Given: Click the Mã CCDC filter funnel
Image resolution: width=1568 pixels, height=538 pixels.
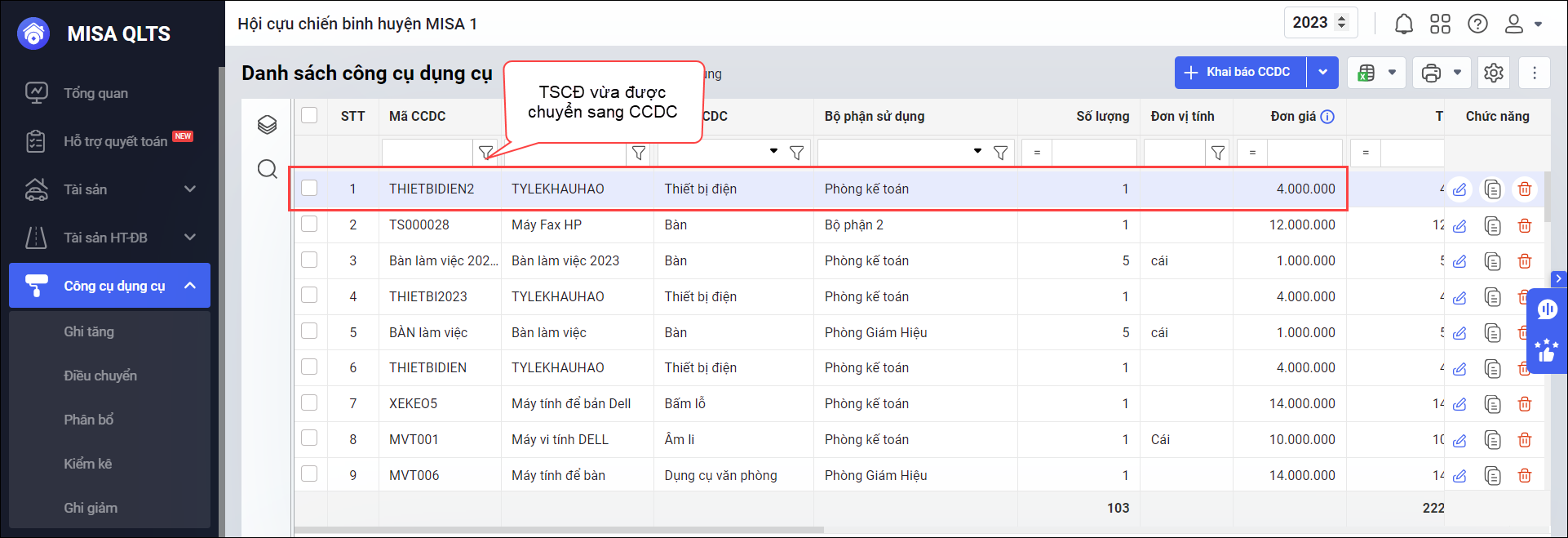Looking at the screenshot, I should [x=485, y=153].
